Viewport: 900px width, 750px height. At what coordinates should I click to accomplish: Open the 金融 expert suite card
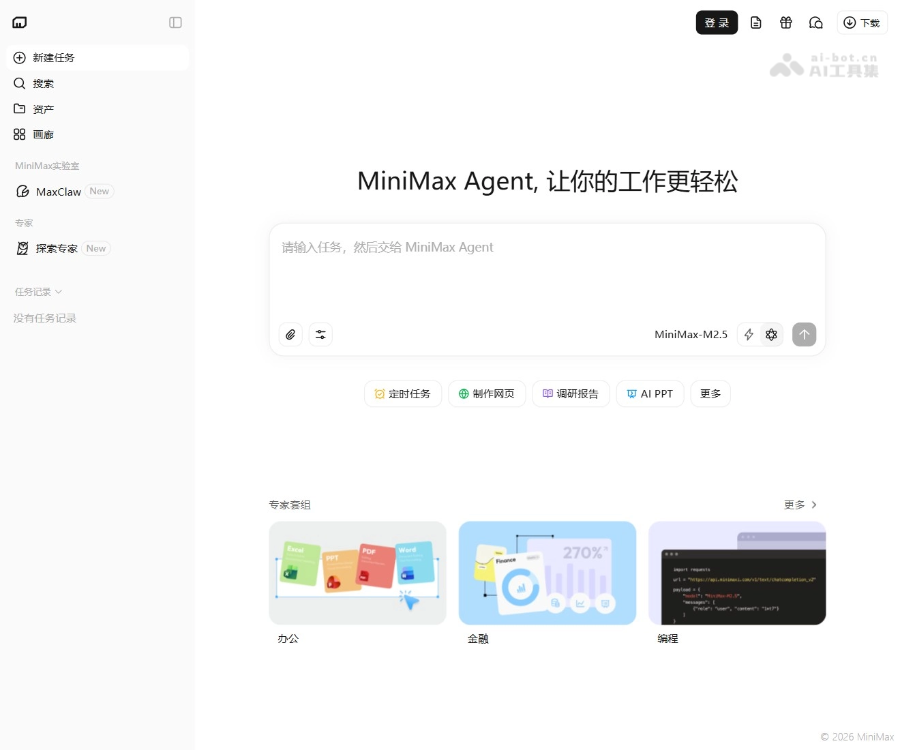coord(547,573)
